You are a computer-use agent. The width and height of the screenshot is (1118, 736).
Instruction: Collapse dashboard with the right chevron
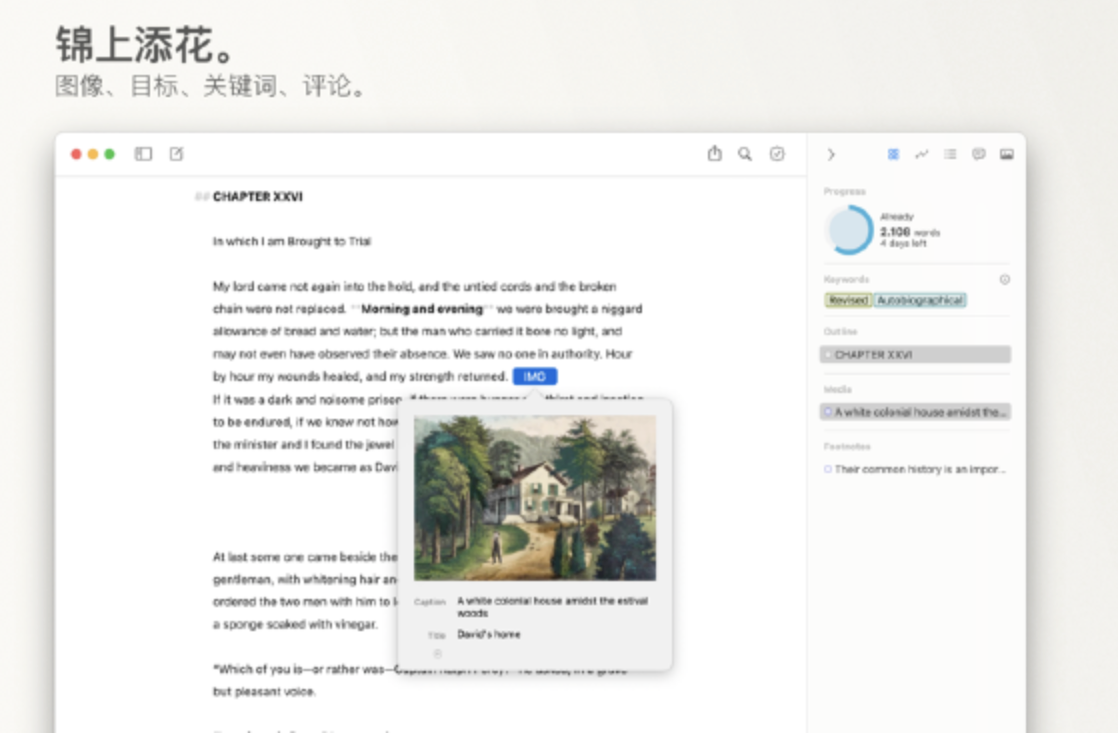831,154
